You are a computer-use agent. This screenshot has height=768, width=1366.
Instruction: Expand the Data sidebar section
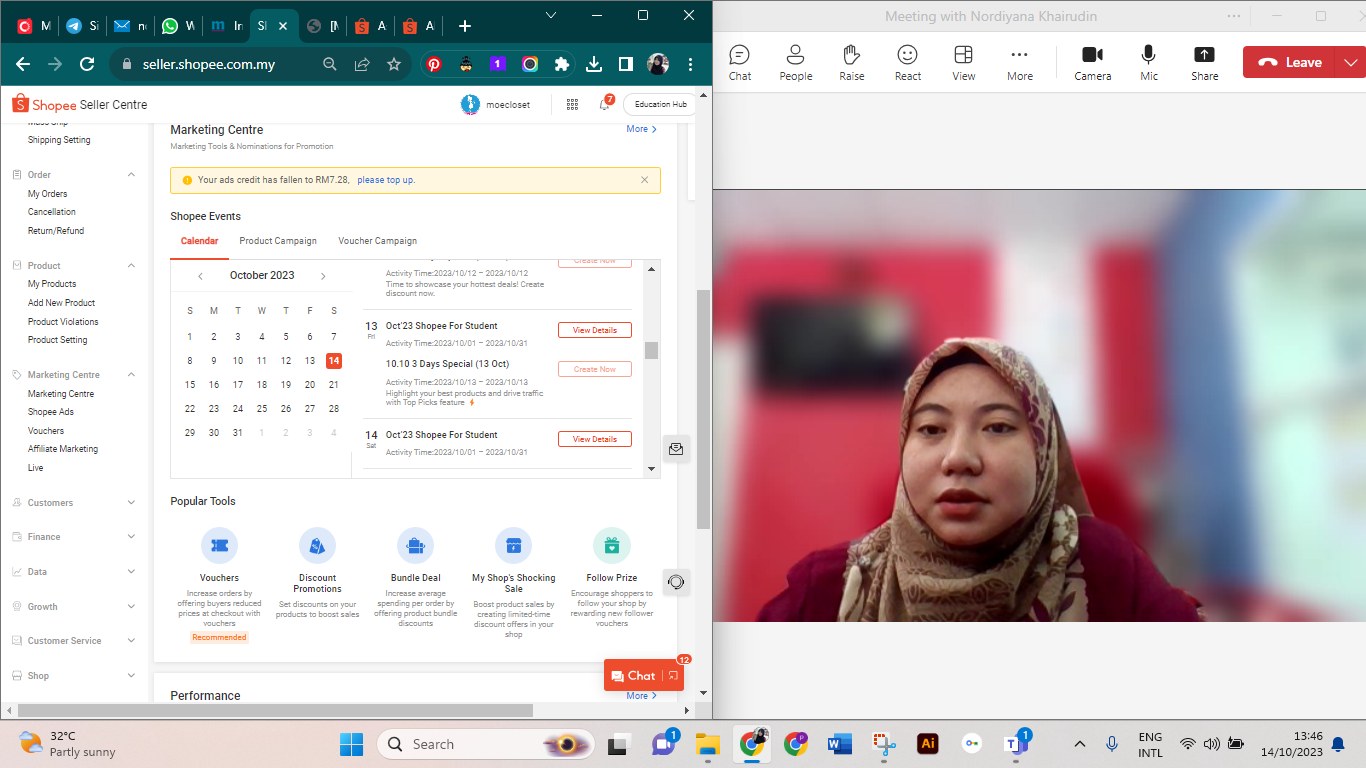tap(131, 572)
